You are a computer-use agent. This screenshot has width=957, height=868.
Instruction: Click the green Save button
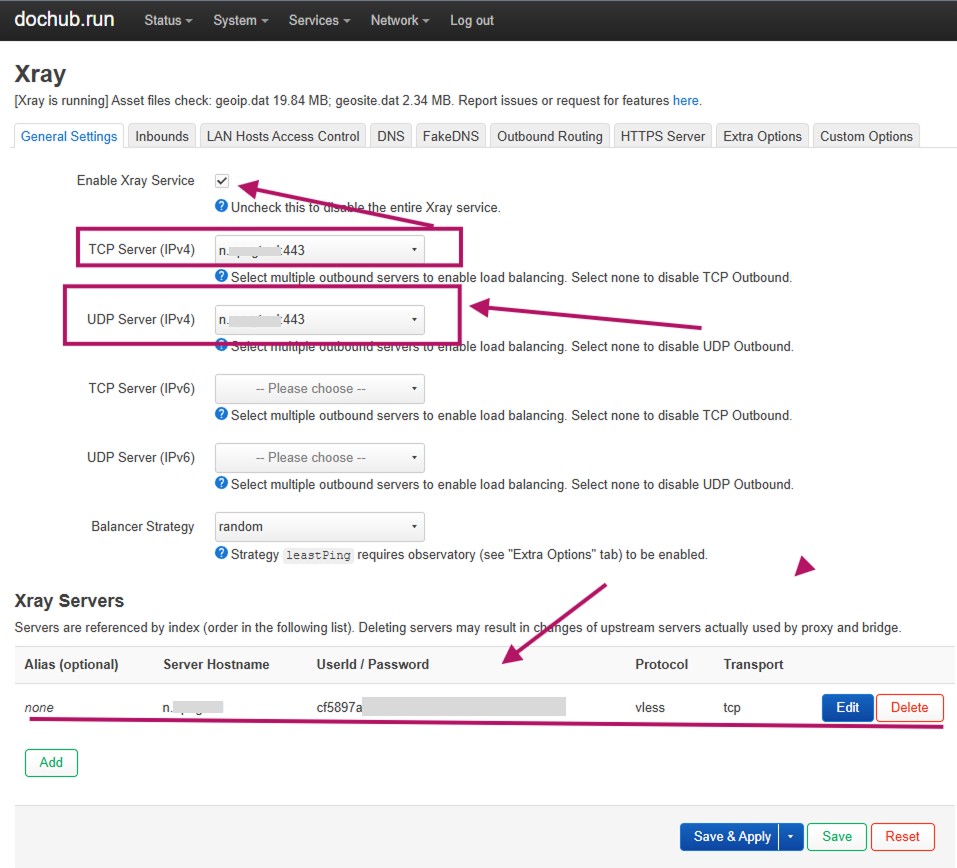[x=837, y=836]
